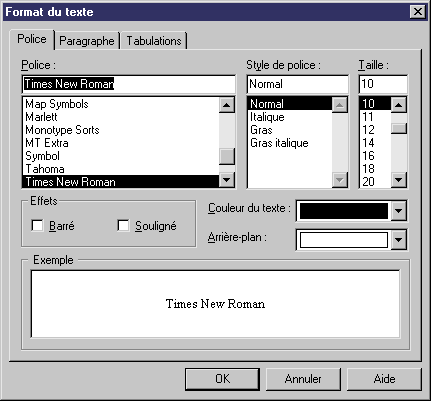Click font list scroll up arrow
This screenshot has width=431, height=401.
point(227,105)
